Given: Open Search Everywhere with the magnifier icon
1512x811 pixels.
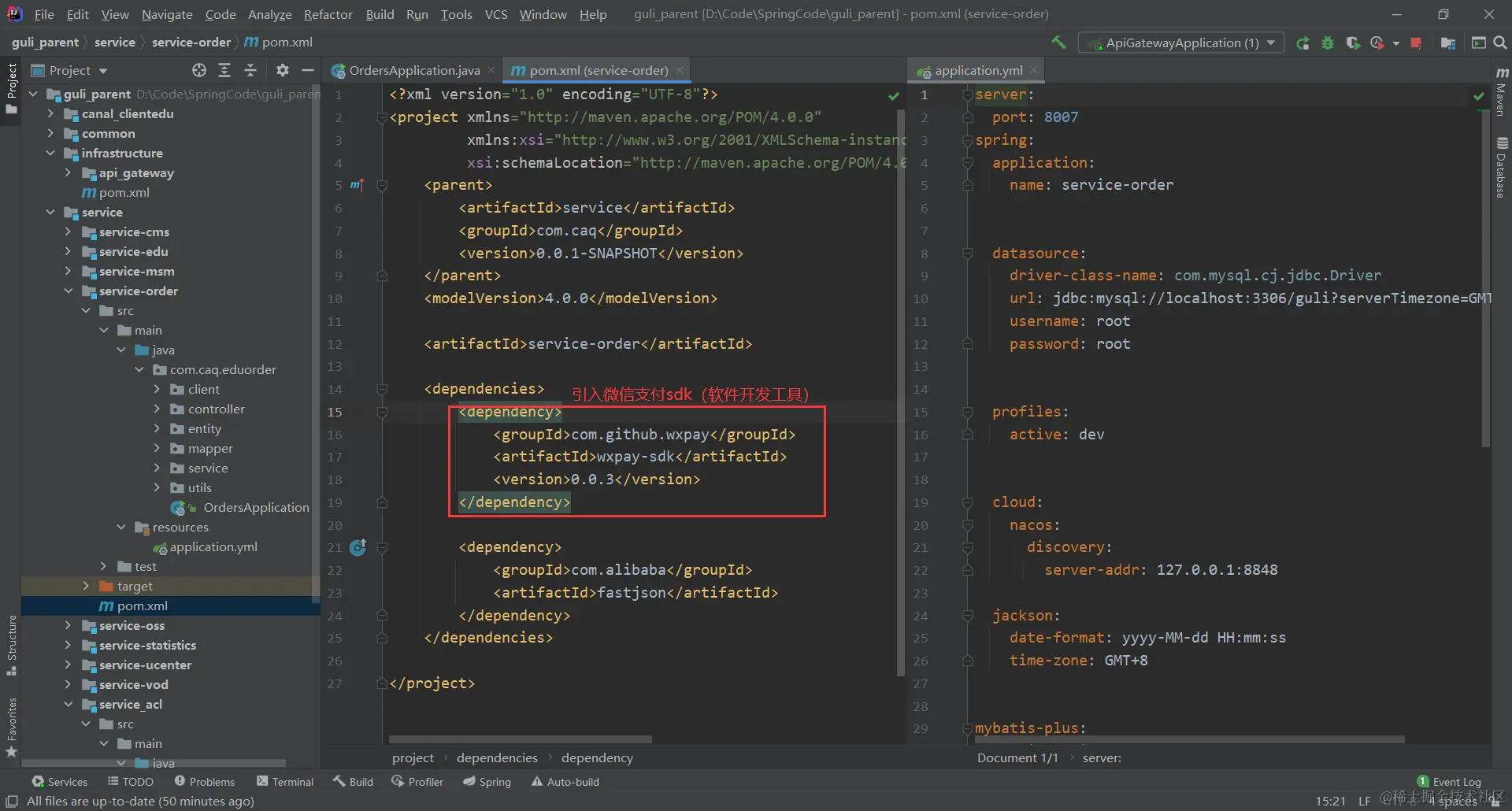Looking at the screenshot, I should 1500,43.
